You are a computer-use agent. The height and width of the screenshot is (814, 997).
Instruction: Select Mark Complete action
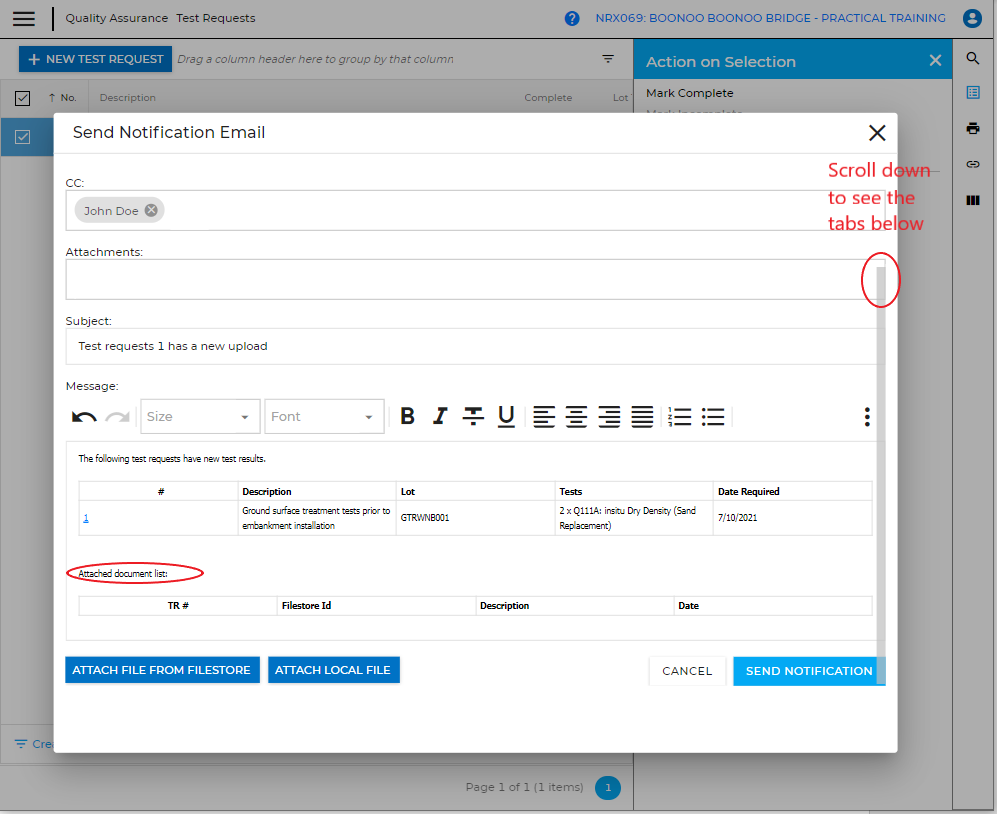(690, 93)
